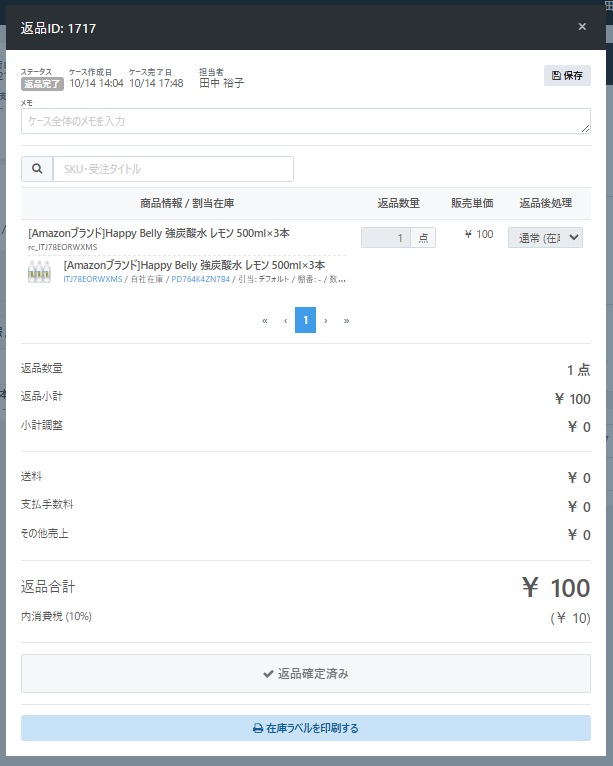Click the 支払手数料 row label
Screen dimensions: 613x766
tap(47, 505)
